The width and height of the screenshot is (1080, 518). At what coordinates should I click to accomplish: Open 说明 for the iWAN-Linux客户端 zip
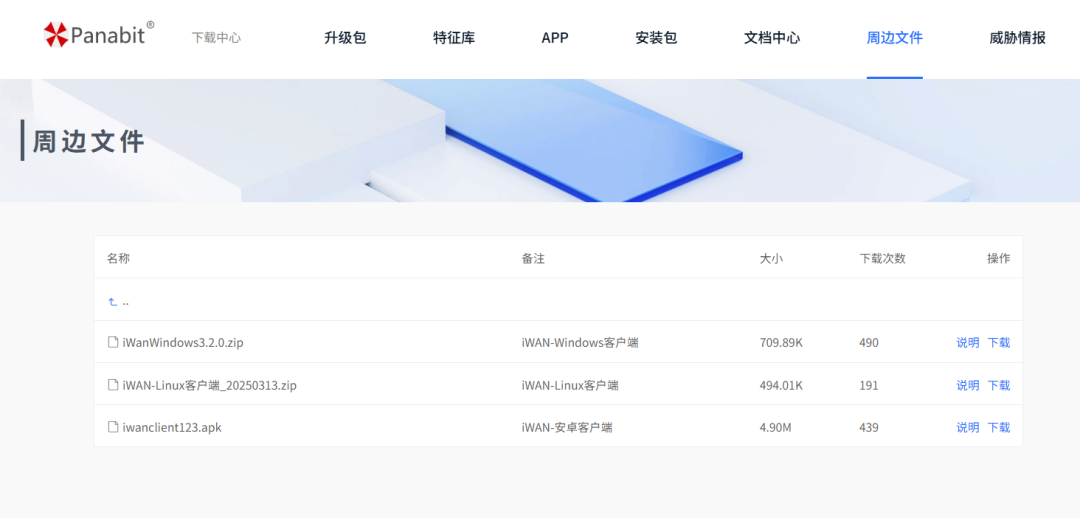[x=968, y=385]
